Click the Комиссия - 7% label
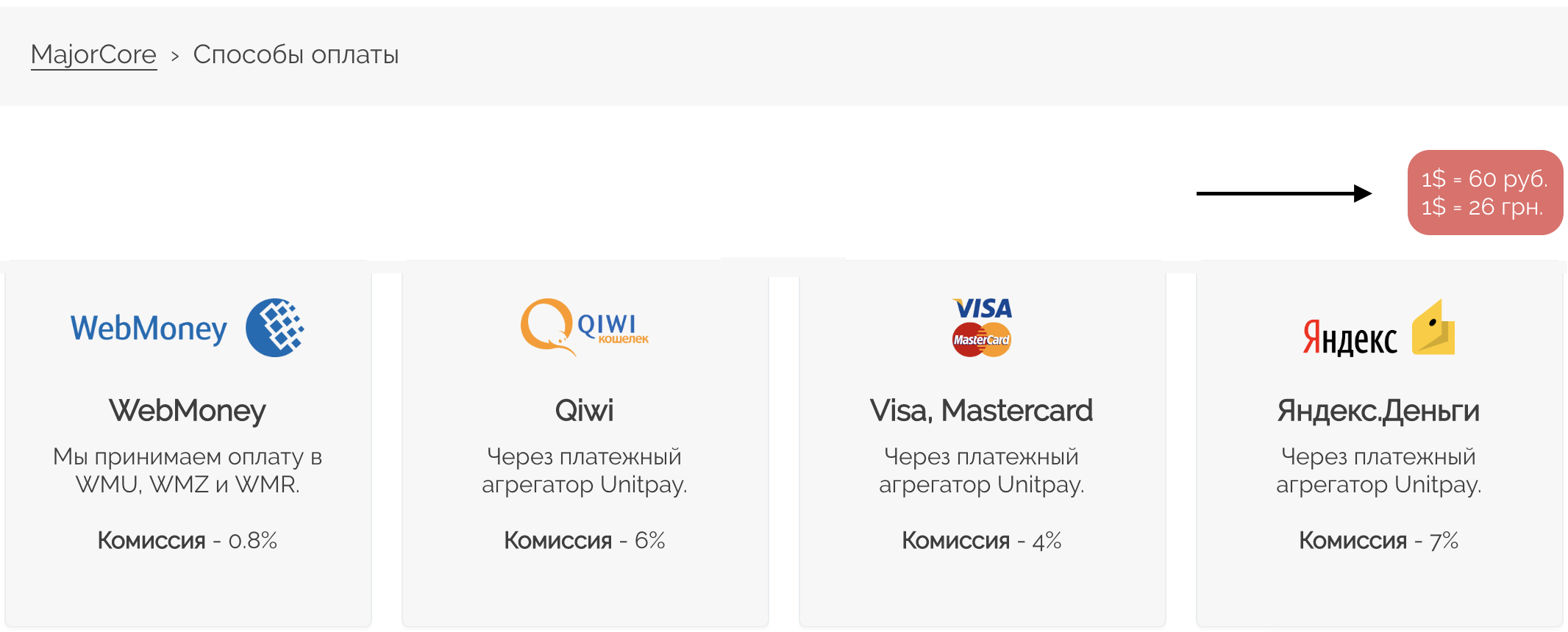The width and height of the screenshot is (1568, 632). [1379, 541]
